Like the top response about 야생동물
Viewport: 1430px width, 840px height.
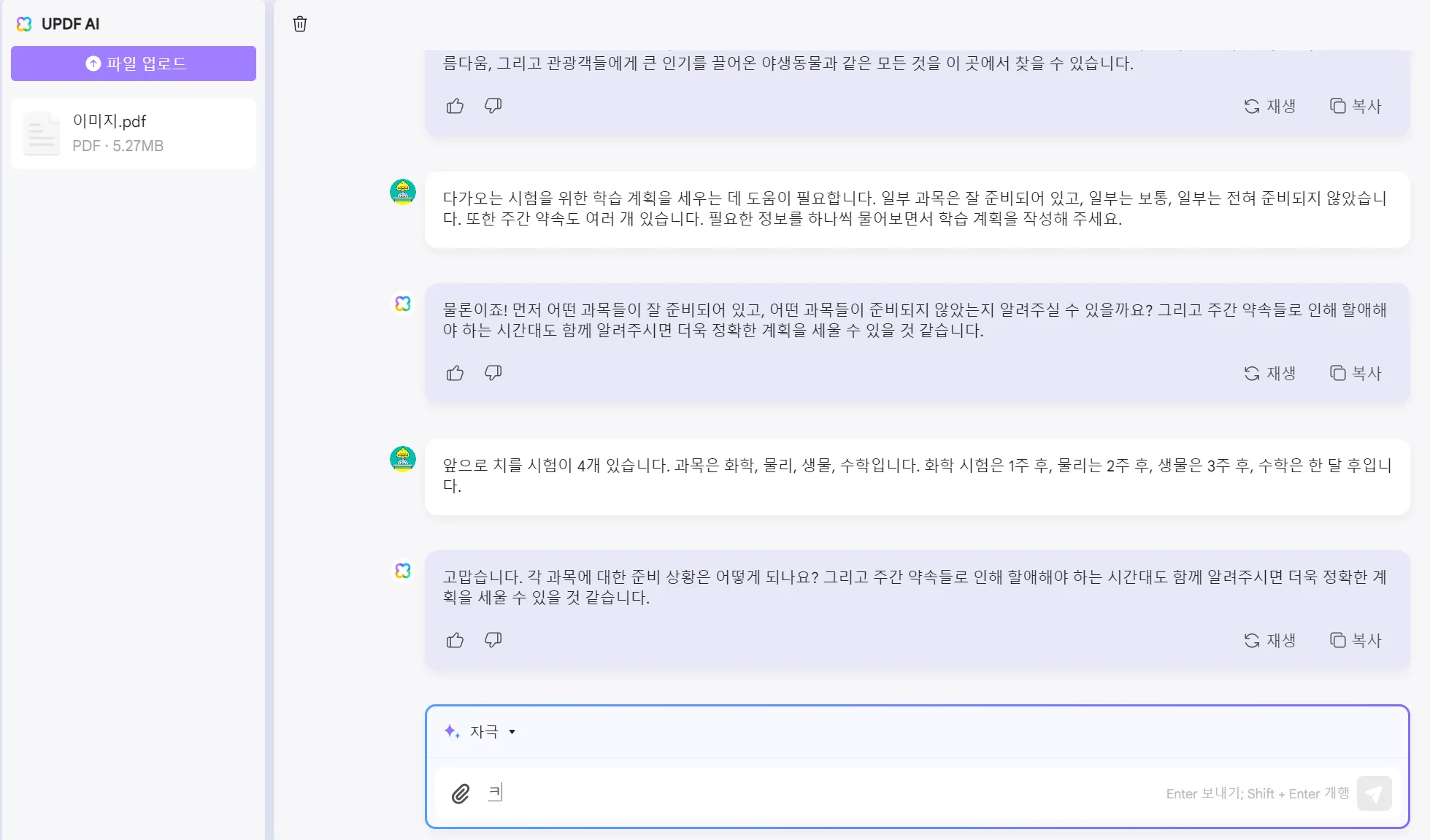(x=455, y=106)
